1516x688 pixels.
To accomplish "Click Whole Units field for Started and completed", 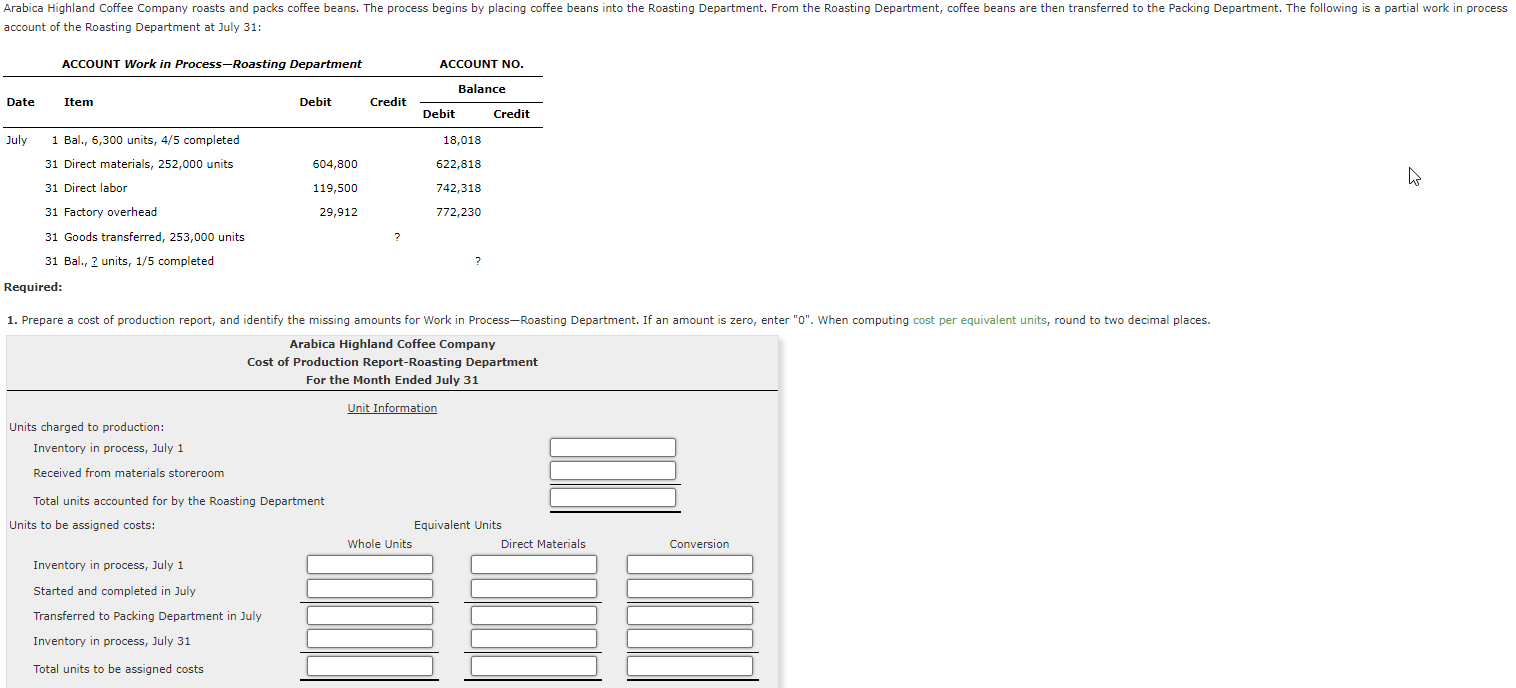I will 370,589.
